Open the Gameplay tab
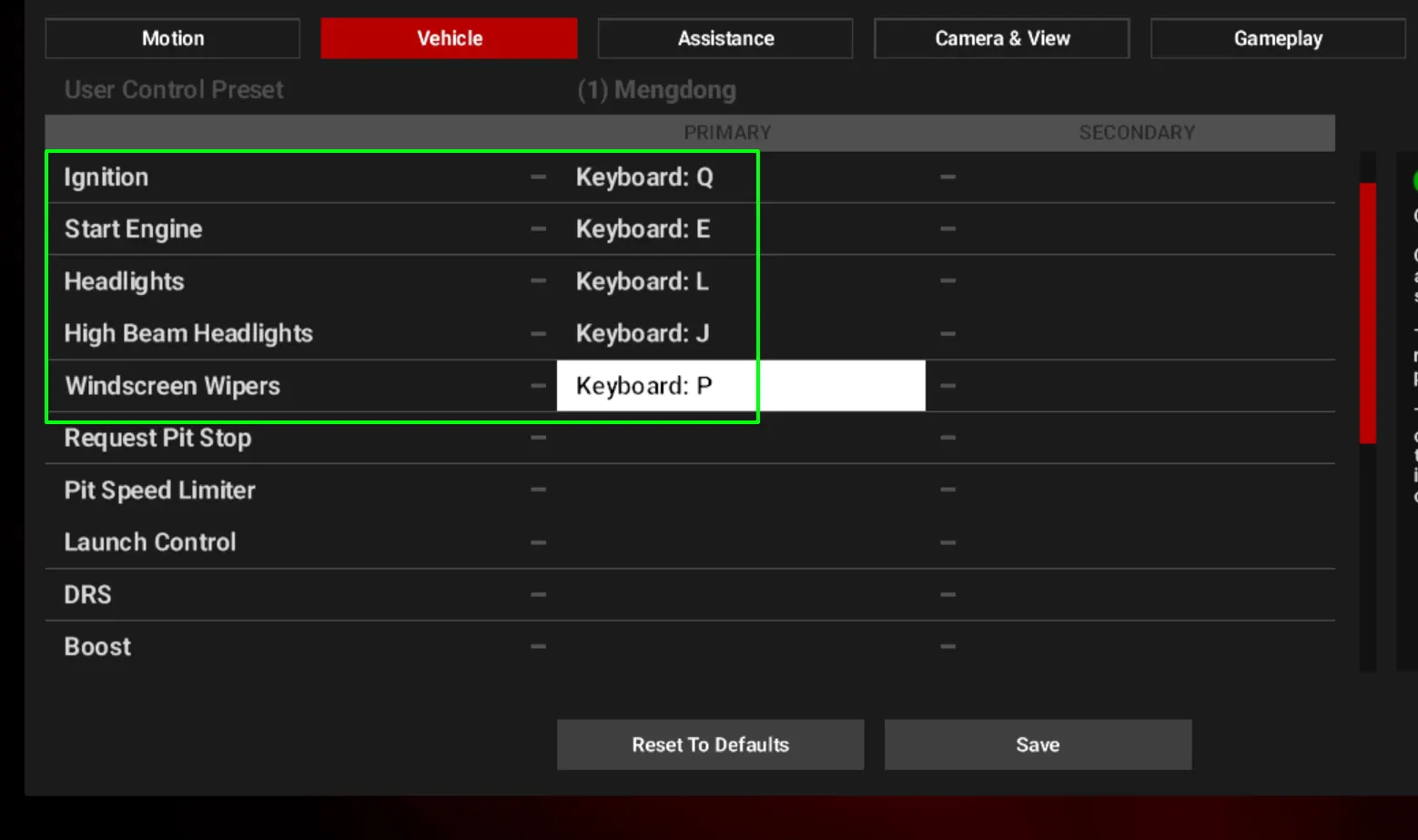 1278,38
